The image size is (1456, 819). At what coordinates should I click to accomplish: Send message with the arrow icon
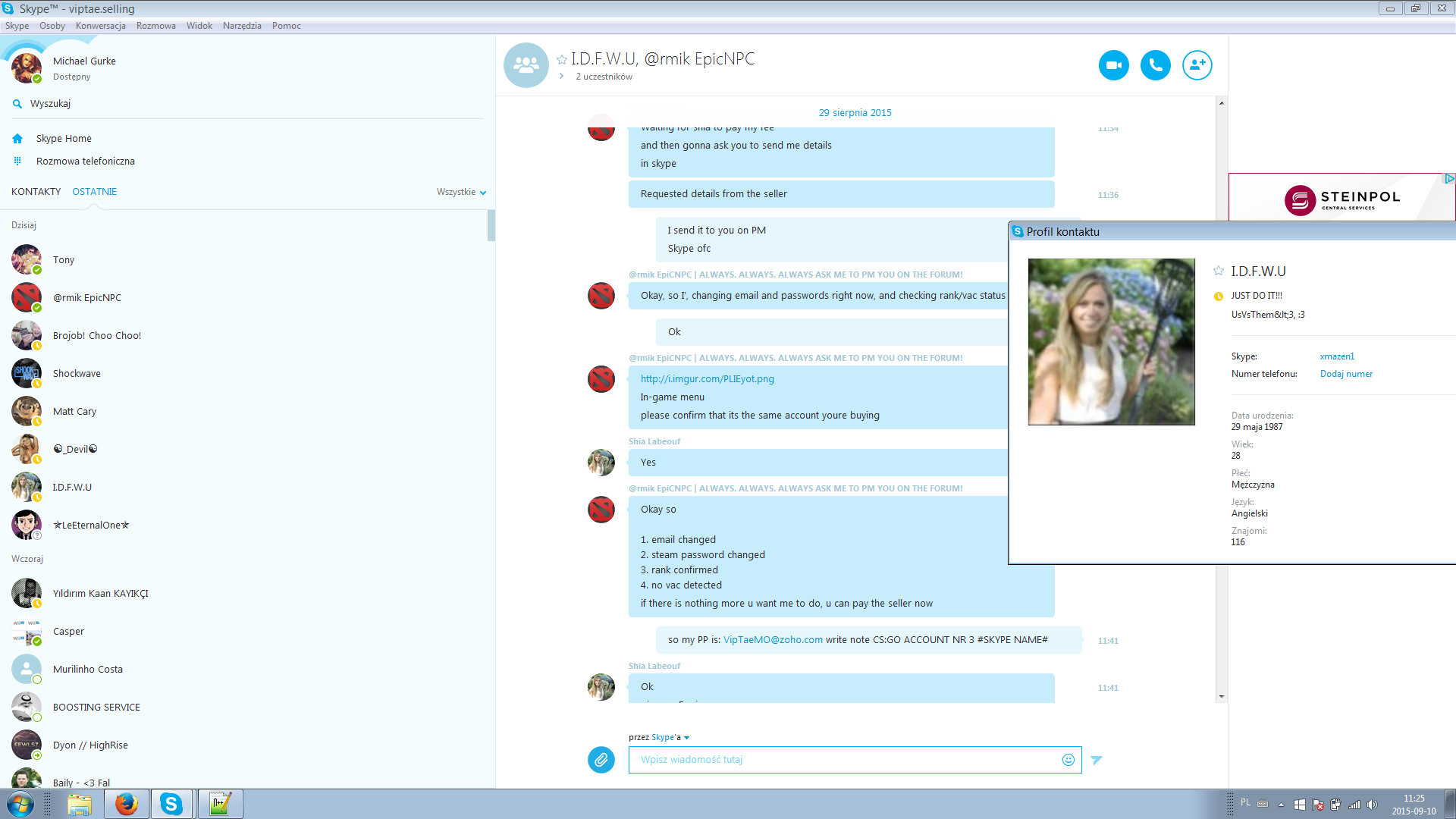[x=1097, y=760]
